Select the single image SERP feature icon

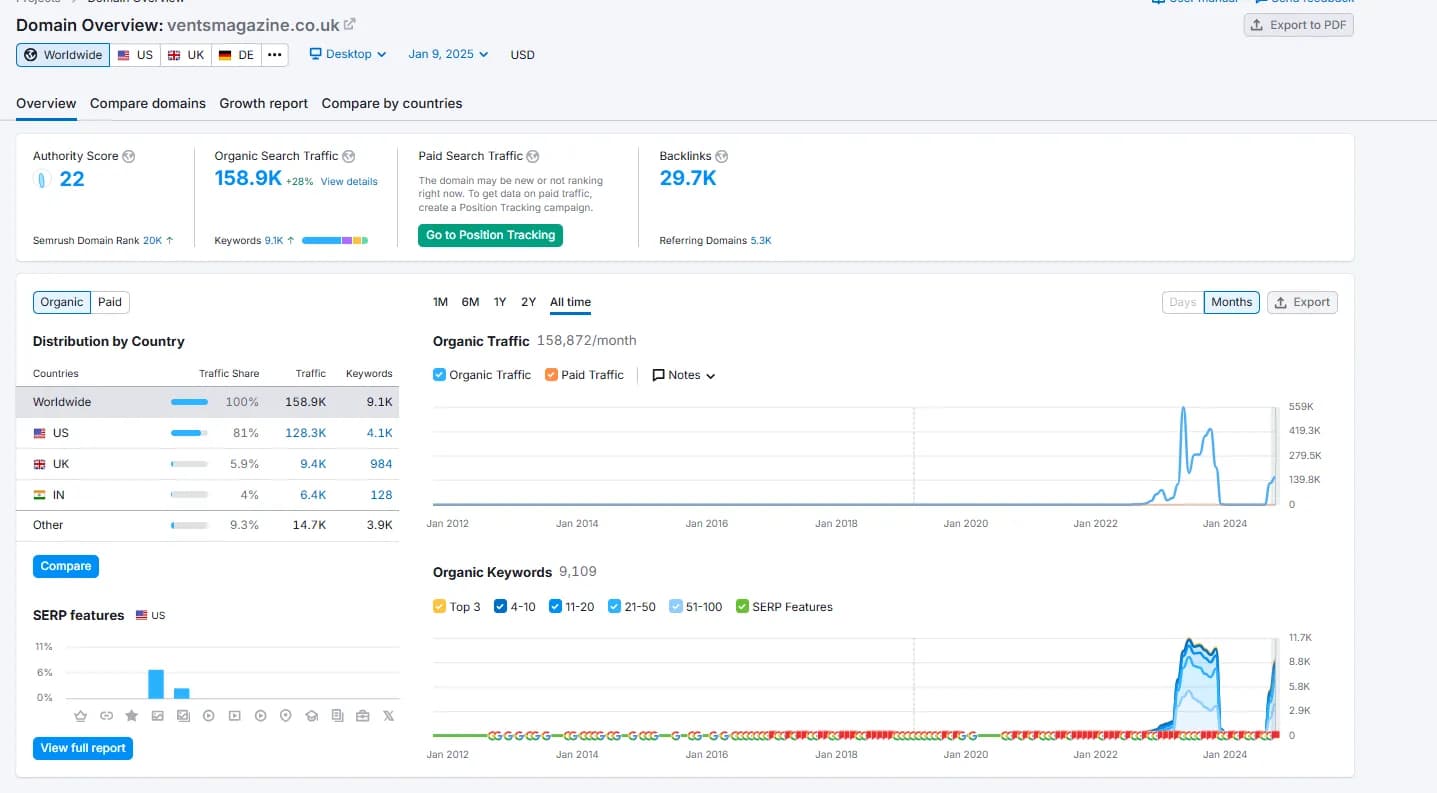(x=157, y=716)
